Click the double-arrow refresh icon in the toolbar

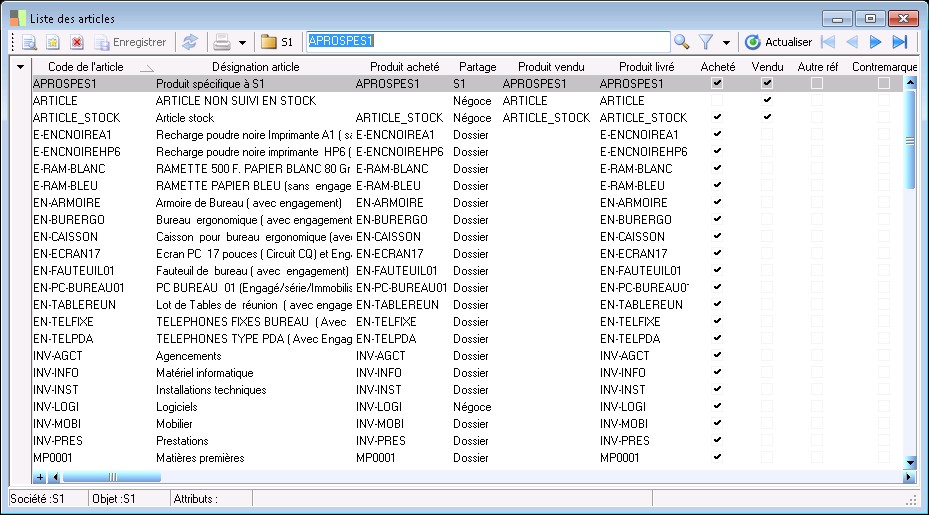pyautogui.click(x=189, y=42)
